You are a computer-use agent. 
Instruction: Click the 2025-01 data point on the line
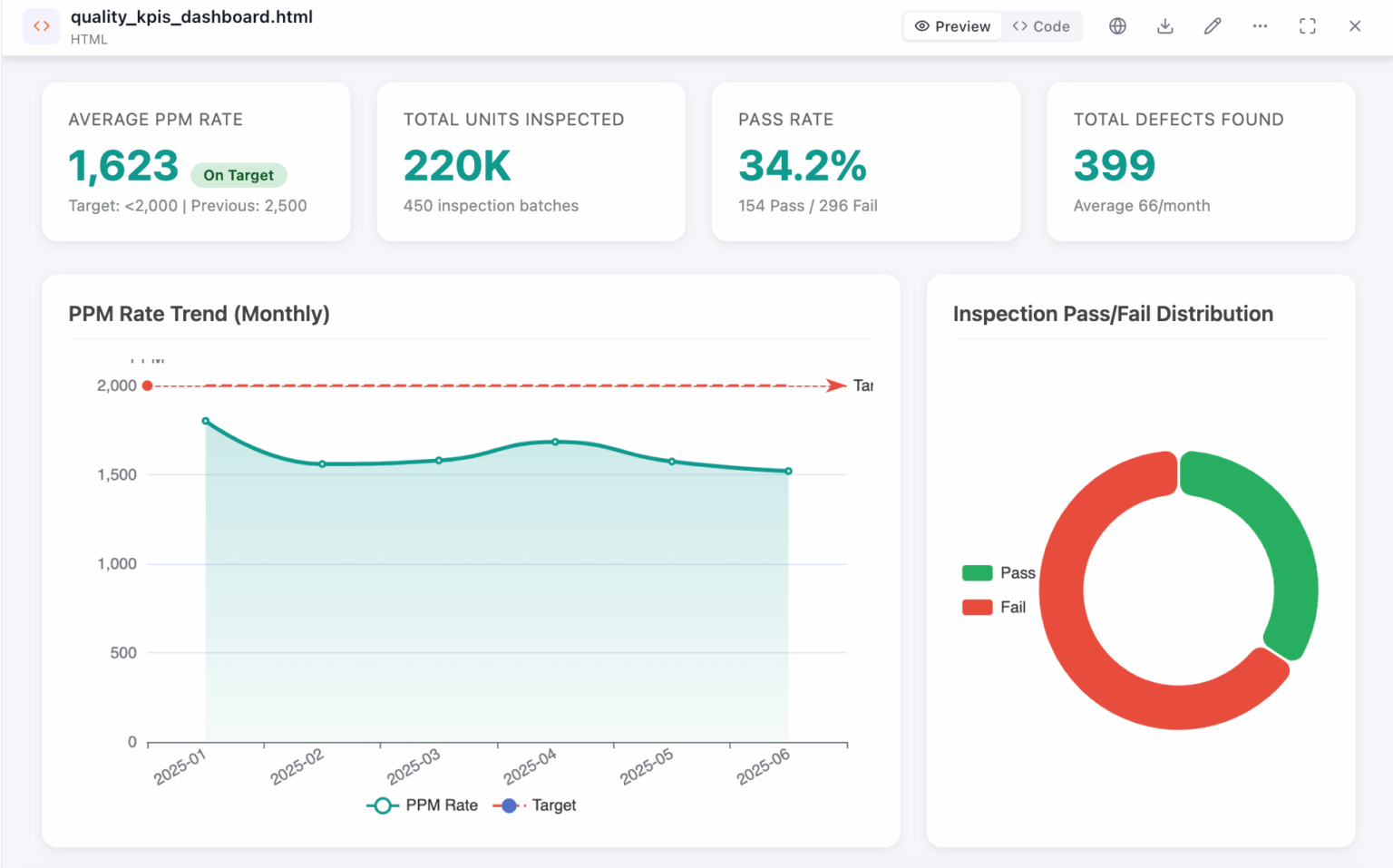(x=206, y=421)
